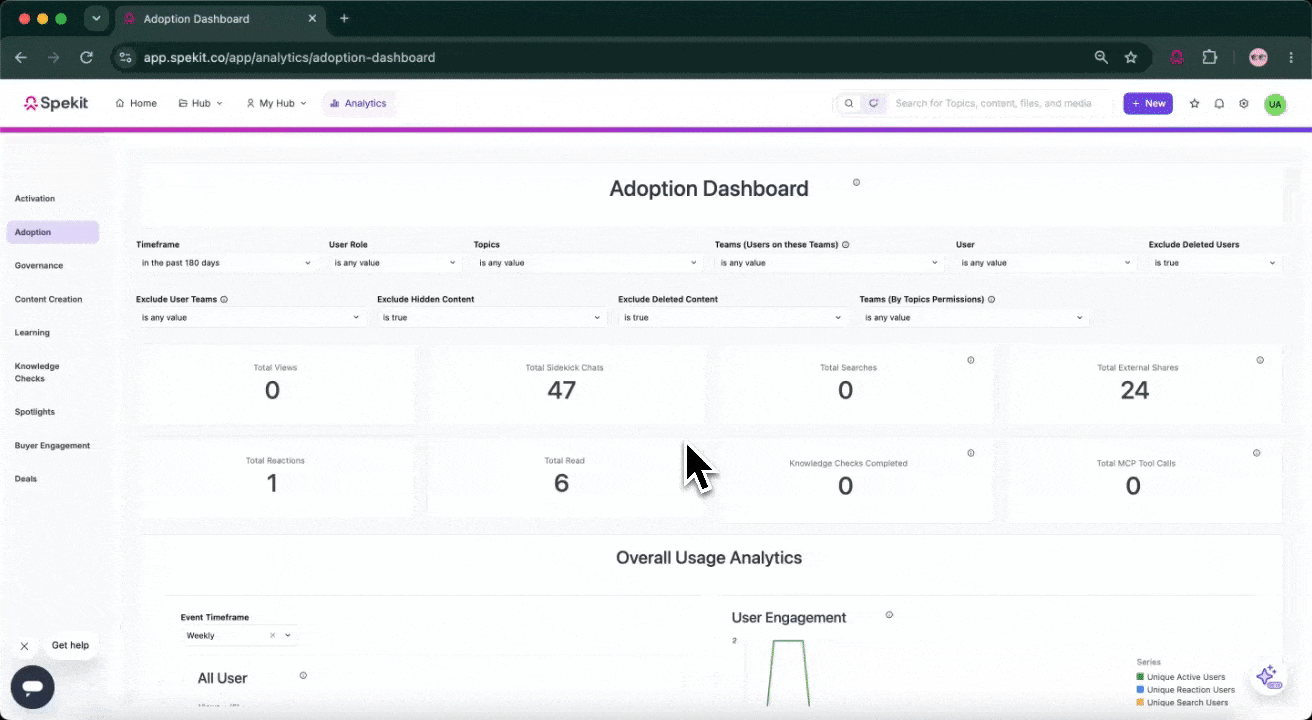
Task: Open Activation in the sidebar
Action: 35,198
